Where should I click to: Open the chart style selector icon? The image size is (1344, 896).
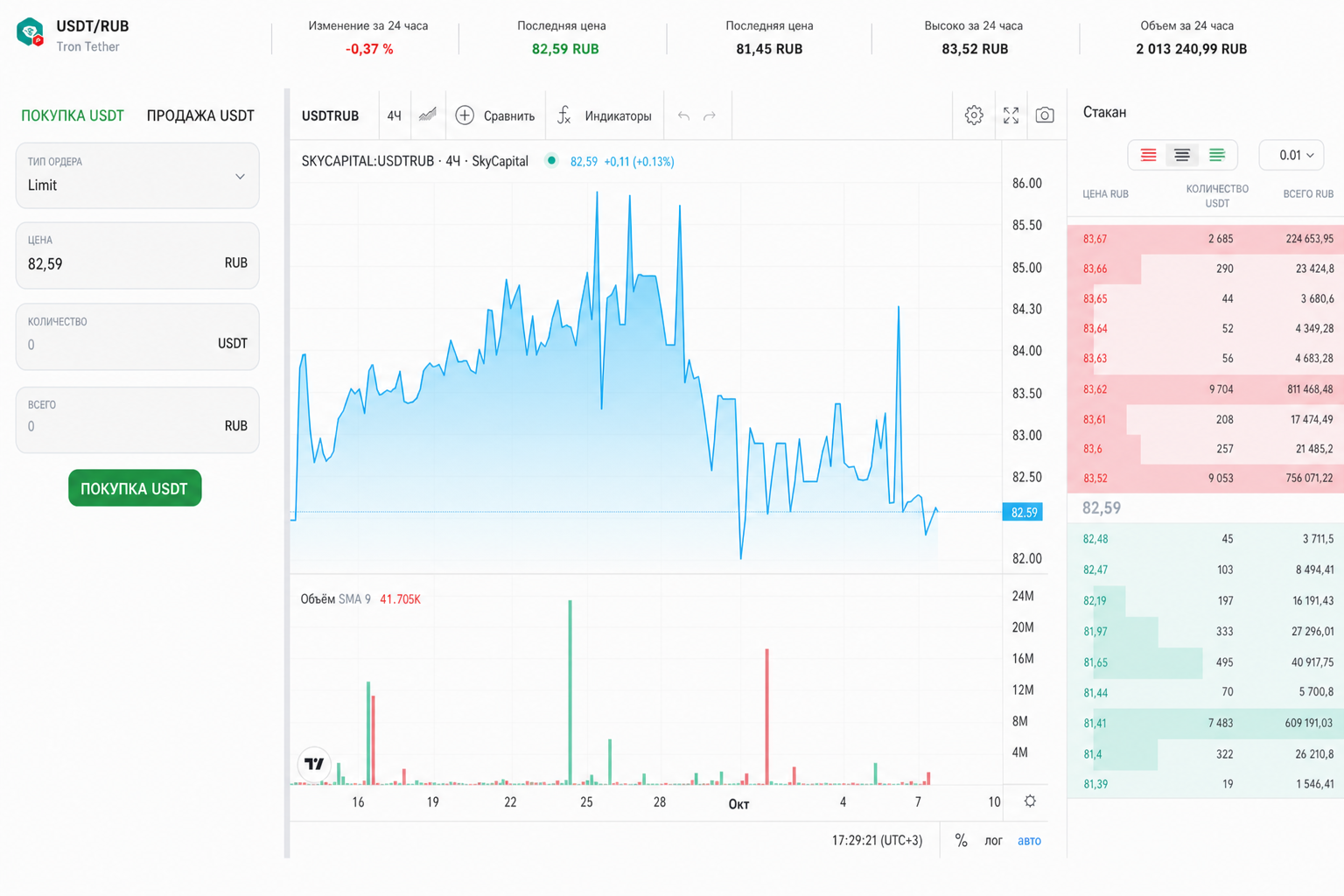(x=427, y=115)
